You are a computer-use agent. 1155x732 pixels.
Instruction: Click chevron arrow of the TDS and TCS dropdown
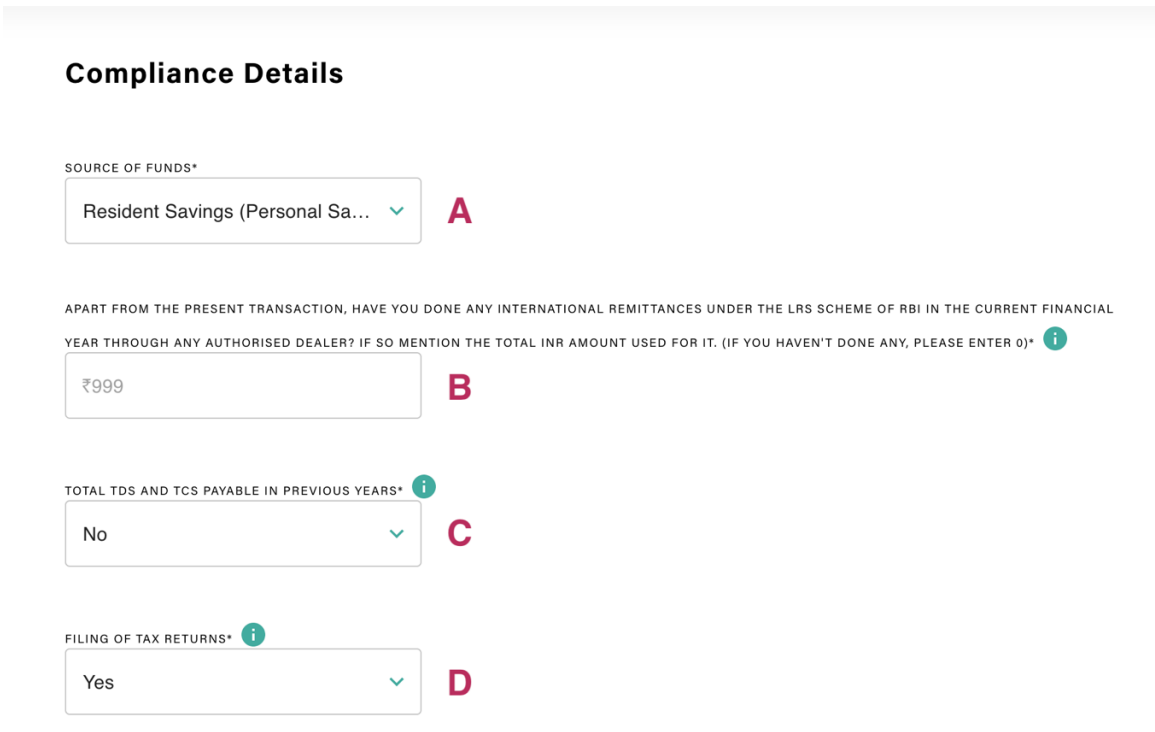click(x=396, y=534)
